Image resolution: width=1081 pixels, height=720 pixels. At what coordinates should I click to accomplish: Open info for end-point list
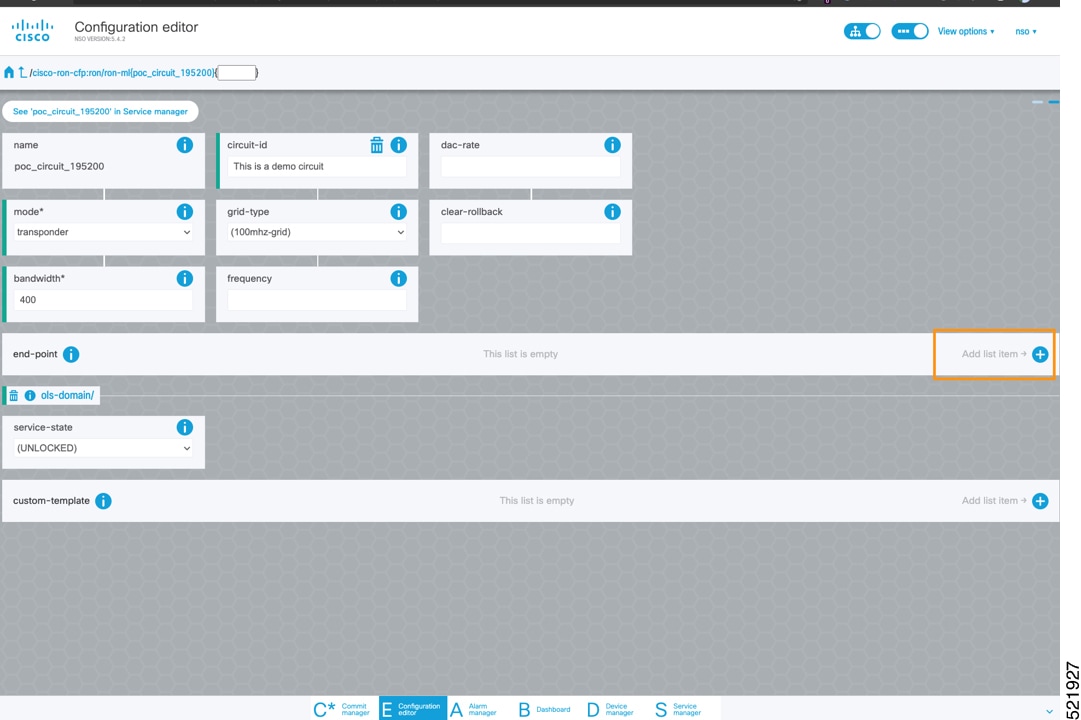[x=71, y=354]
